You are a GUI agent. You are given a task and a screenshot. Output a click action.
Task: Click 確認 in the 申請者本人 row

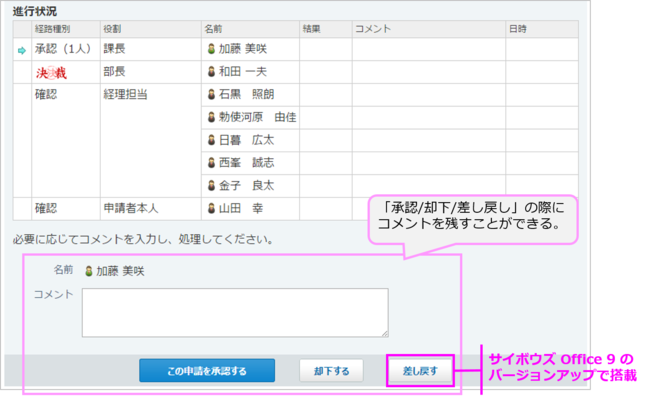pyautogui.click(x=46, y=208)
